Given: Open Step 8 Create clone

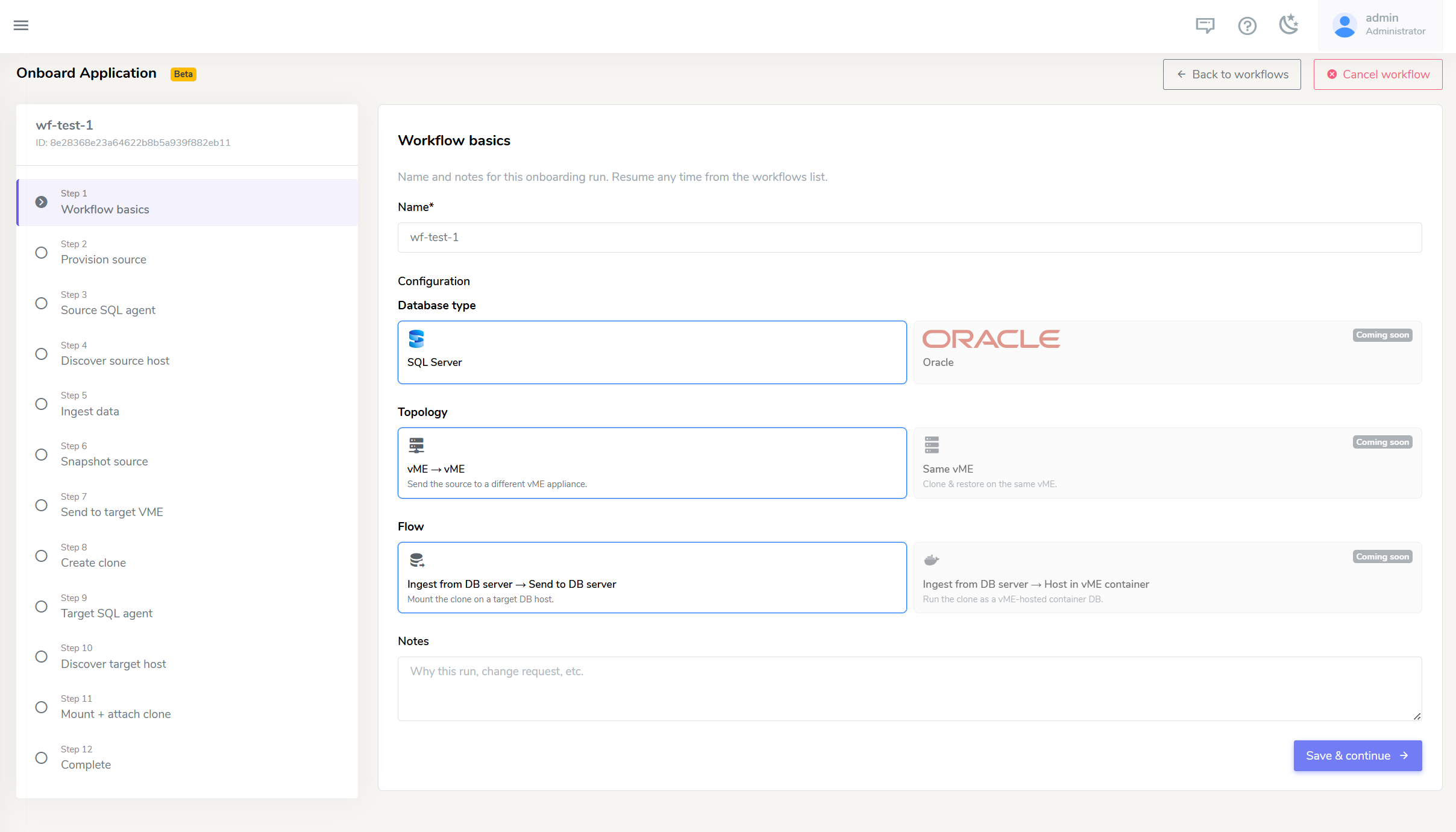Looking at the screenshot, I should pyautogui.click(x=187, y=556).
